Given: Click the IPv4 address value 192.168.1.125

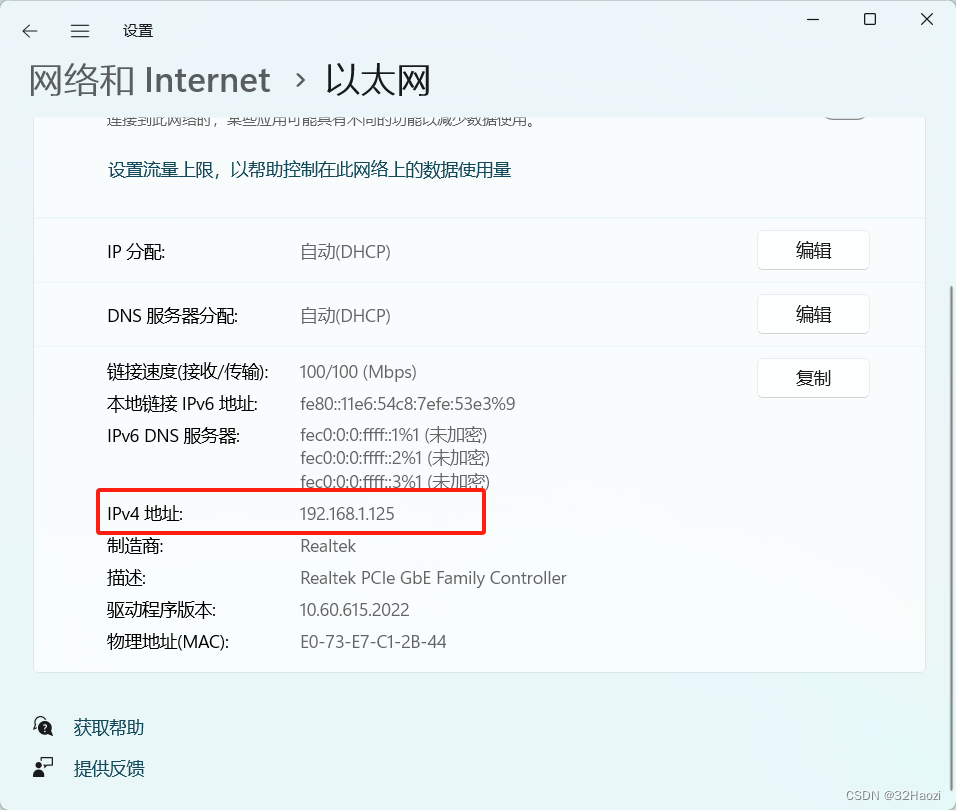Looking at the screenshot, I should 354,514.
